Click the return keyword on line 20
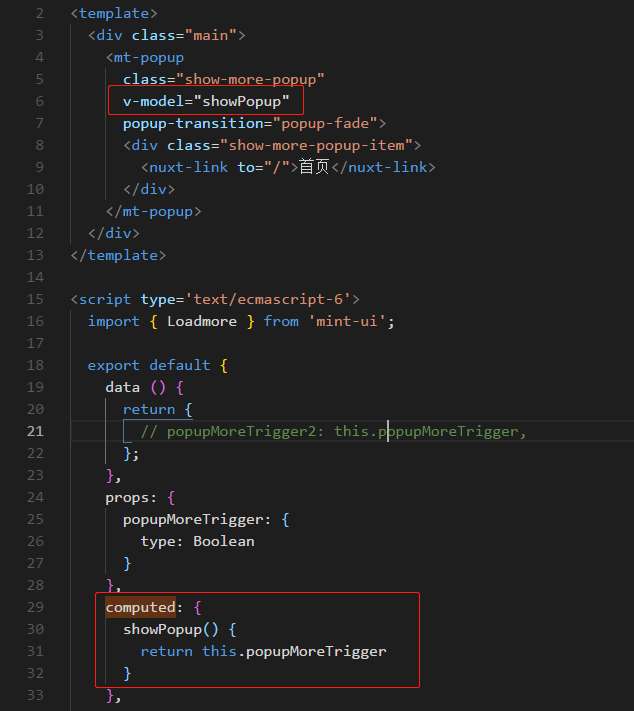Image resolution: width=634 pixels, height=711 pixels. 149,409
